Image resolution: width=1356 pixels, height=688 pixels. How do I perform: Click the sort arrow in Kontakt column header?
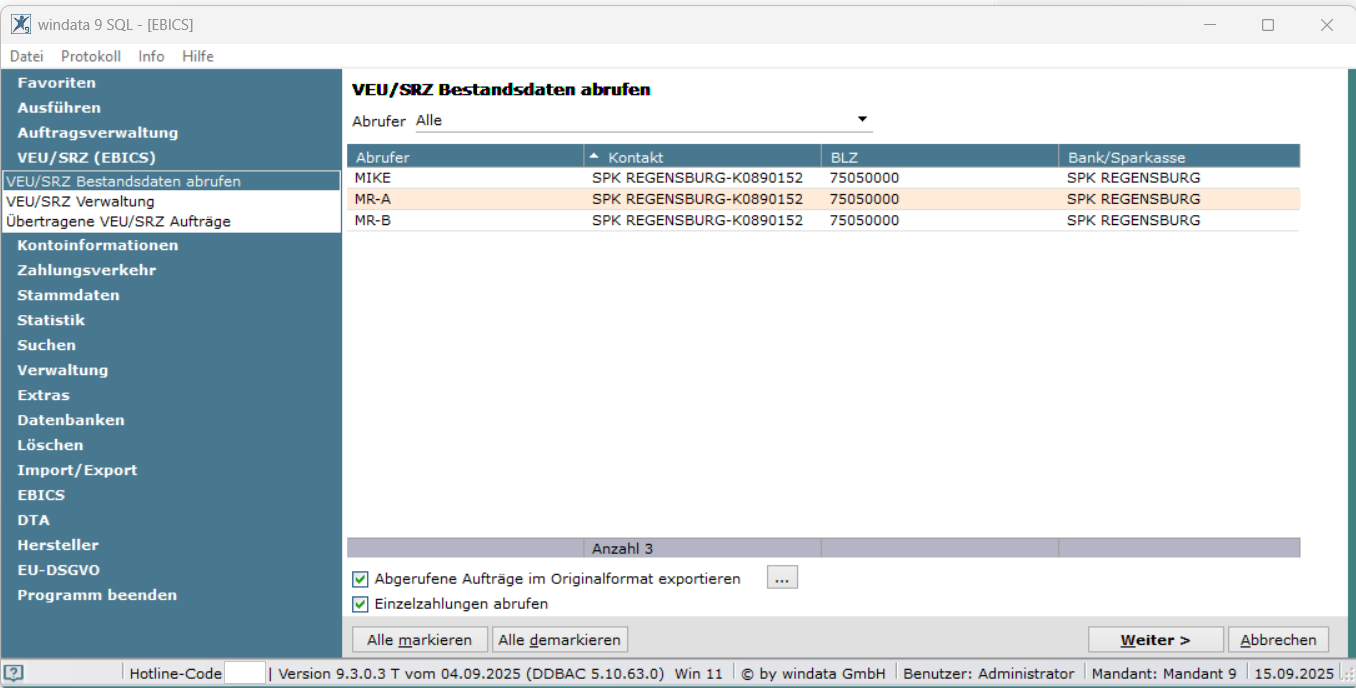pyautogui.click(x=595, y=157)
